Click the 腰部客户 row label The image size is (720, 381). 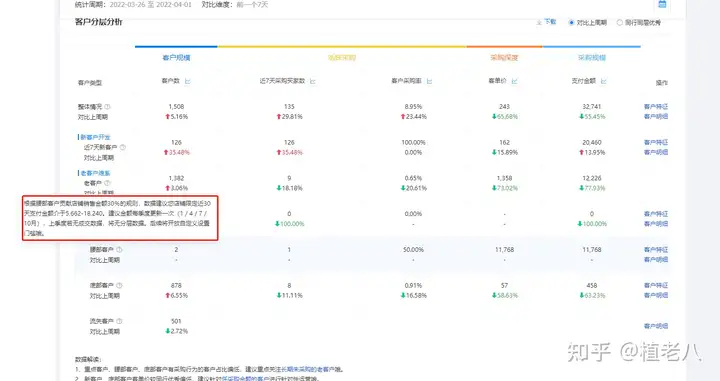pos(101,250)
